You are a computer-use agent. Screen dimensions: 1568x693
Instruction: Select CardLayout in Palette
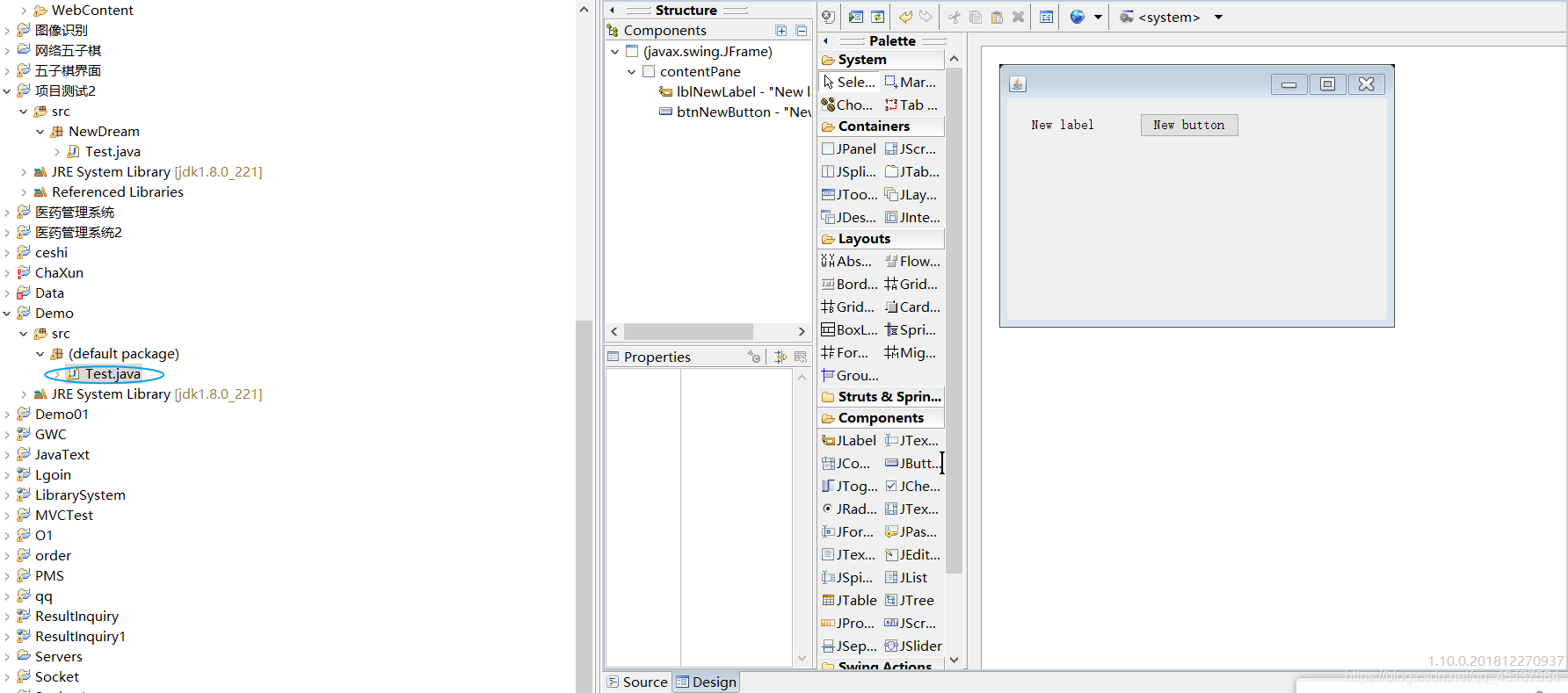912,307
